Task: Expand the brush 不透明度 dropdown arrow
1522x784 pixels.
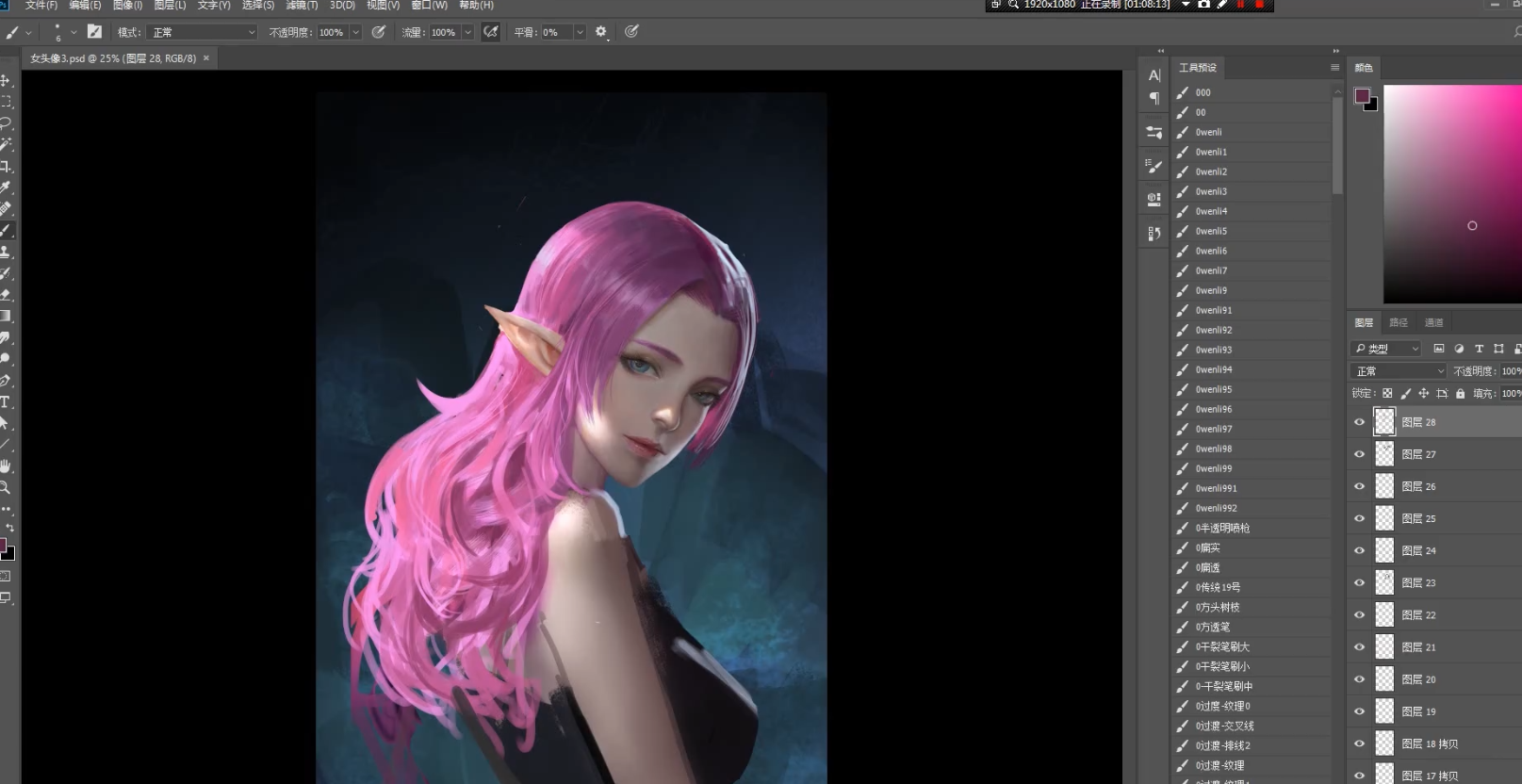Action: (356, 32)
